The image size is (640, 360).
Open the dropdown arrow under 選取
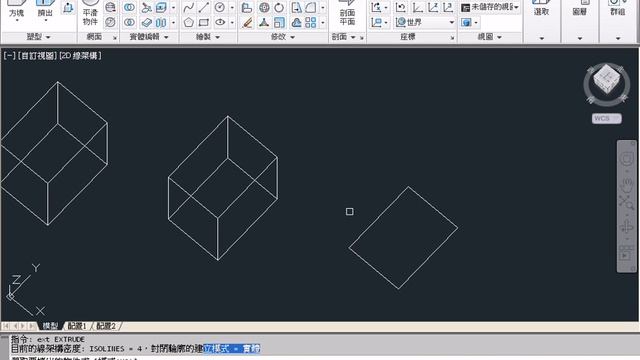point(542,38)
